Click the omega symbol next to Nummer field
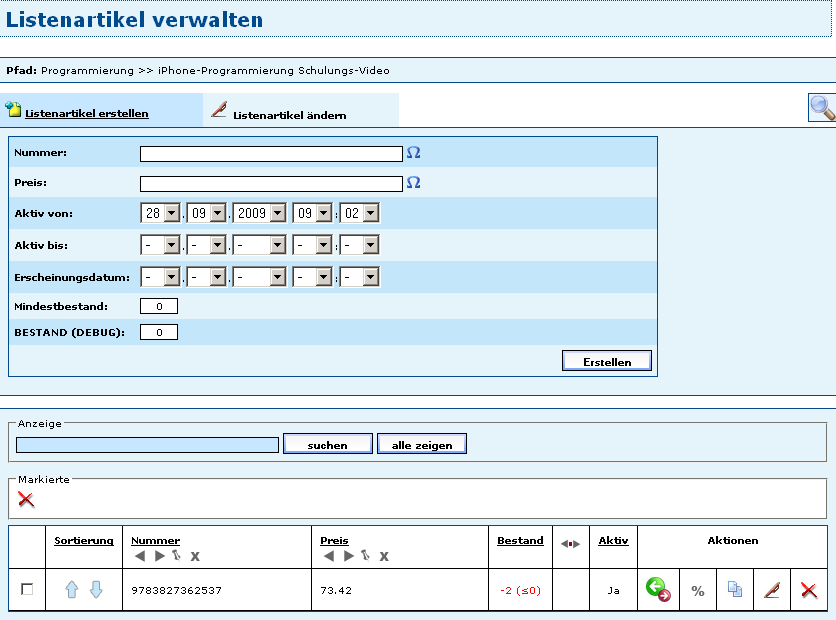 pos(413,153)
